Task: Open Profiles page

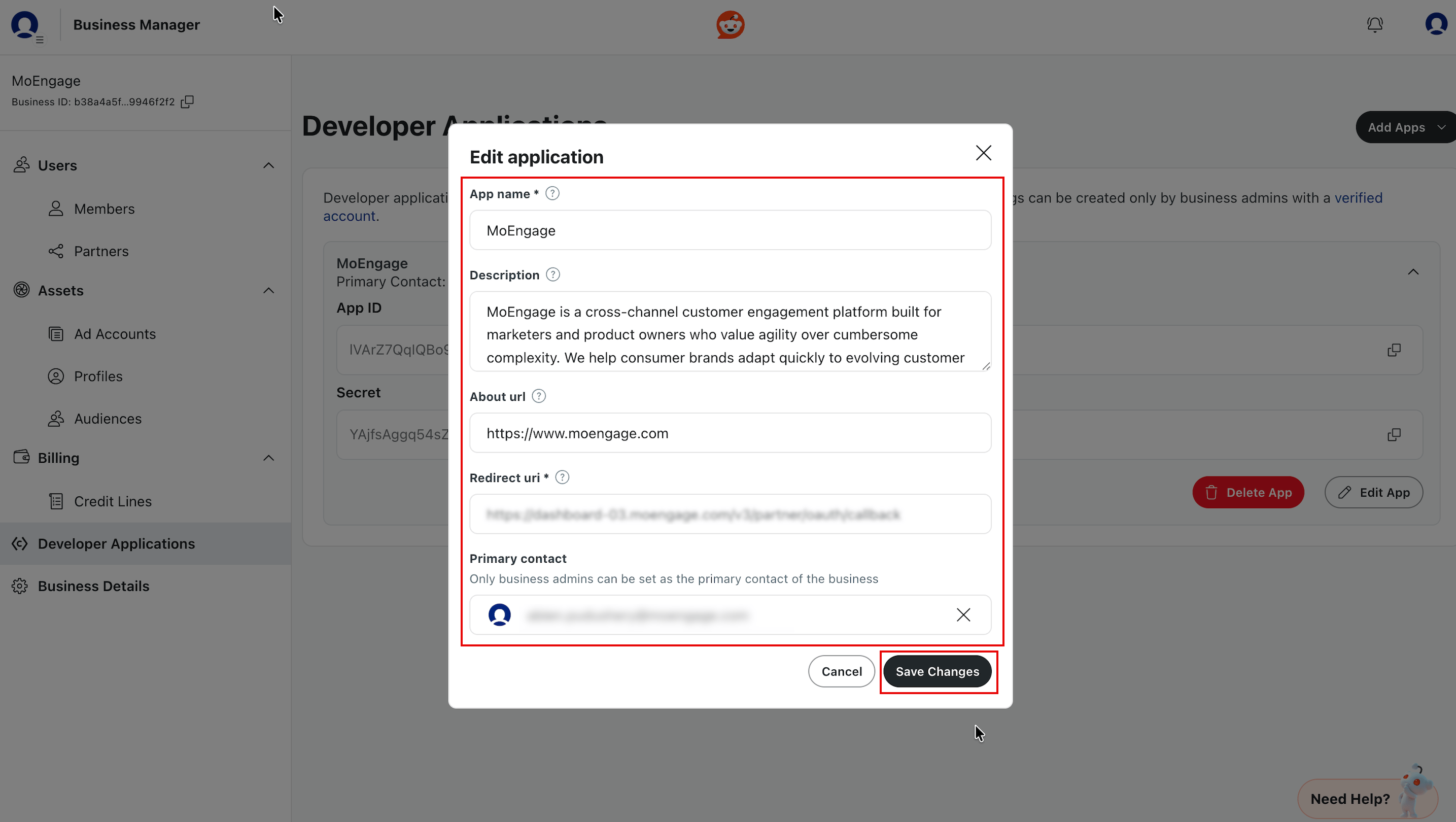Action: 98,376
